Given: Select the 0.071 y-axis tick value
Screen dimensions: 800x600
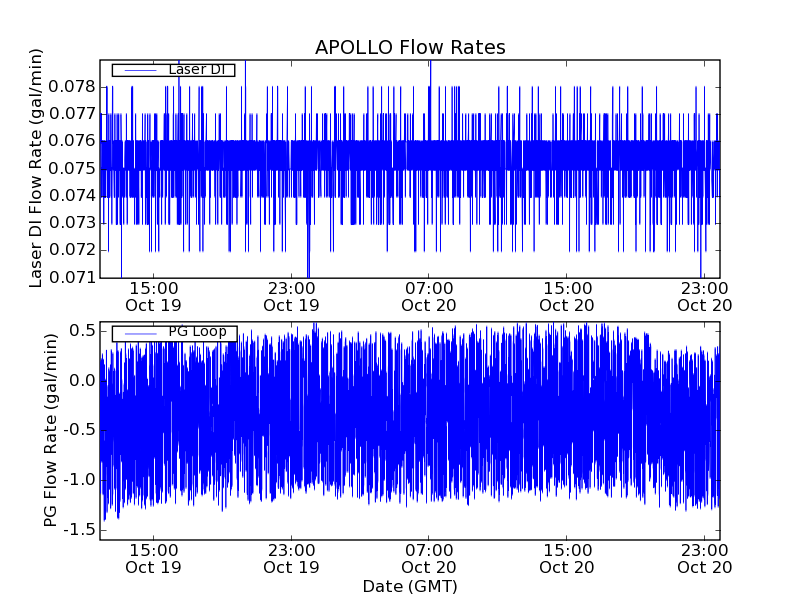Looking at the screenshot, I should (72, 277).
